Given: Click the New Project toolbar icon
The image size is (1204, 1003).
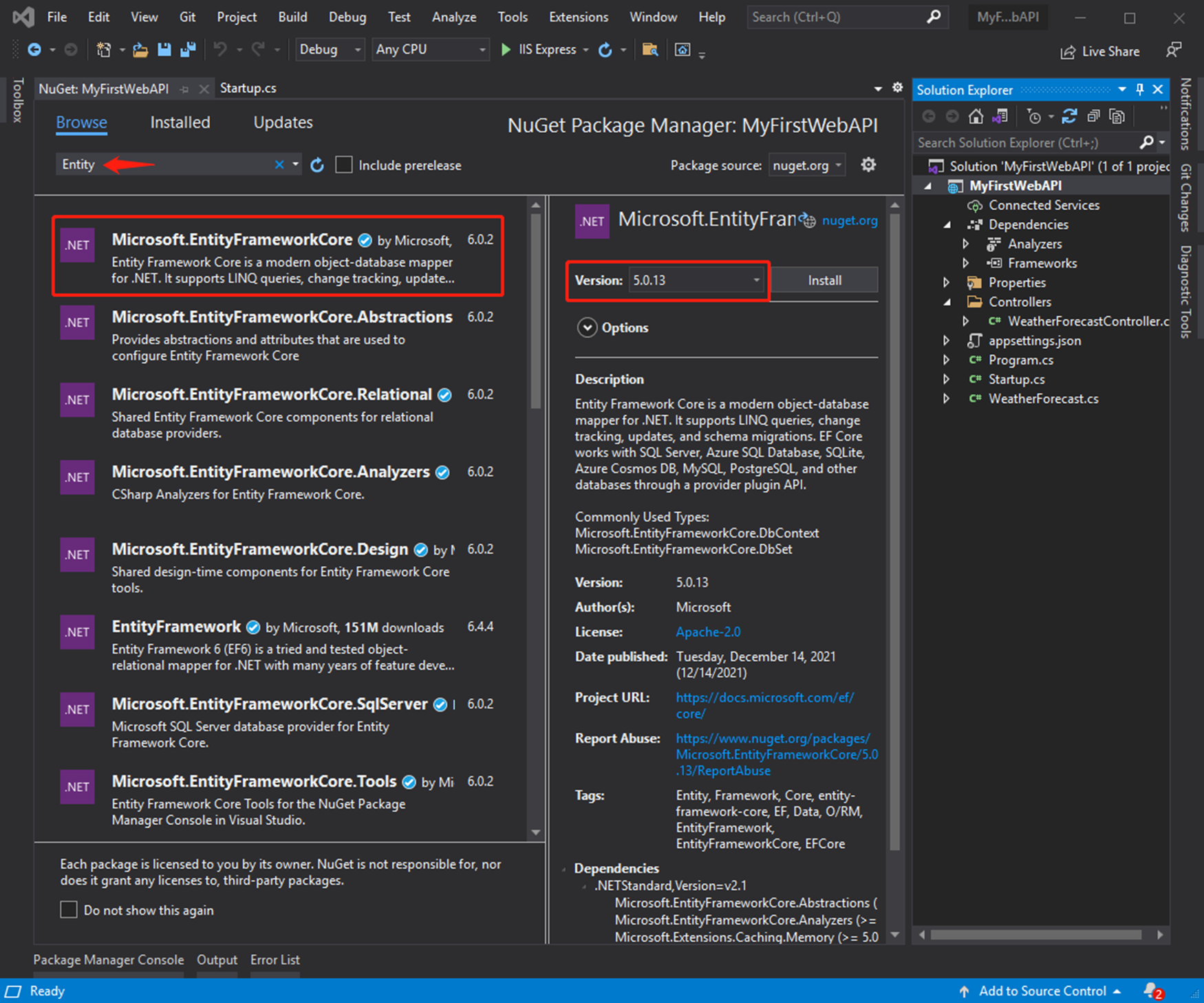Looking at the screenshot, I should coord(103,50).
